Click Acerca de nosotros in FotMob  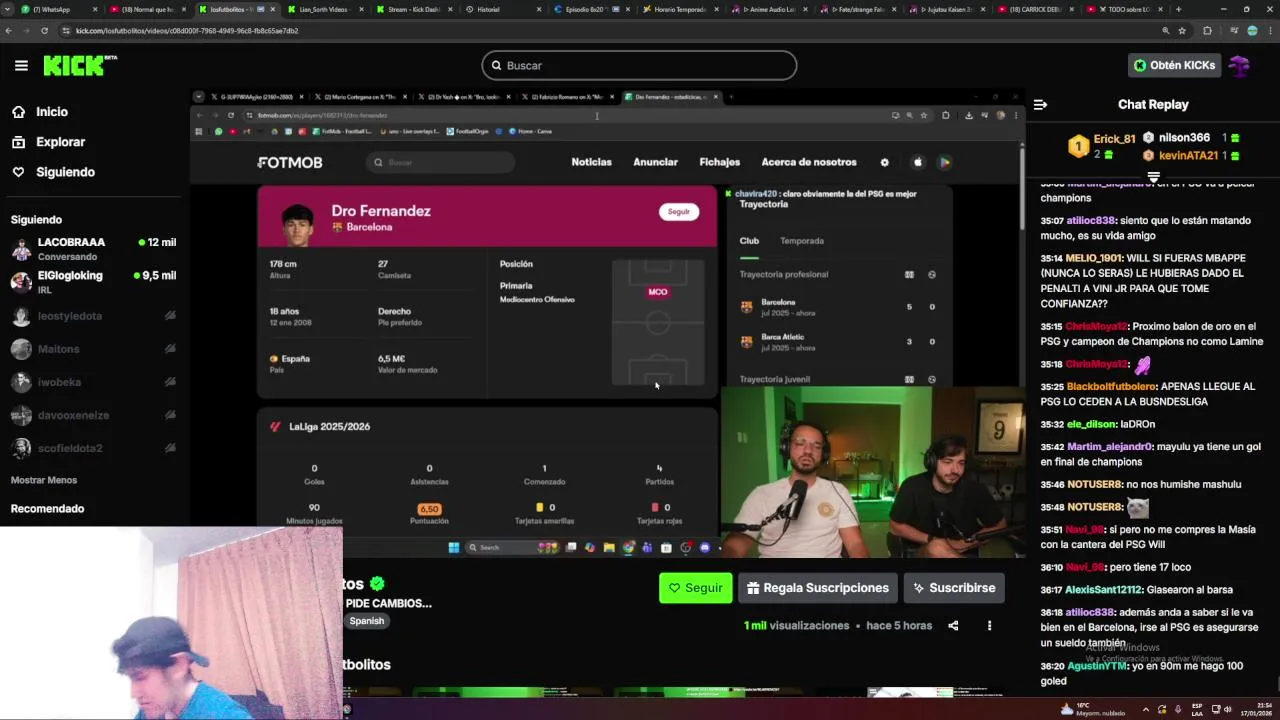point(809,162)
